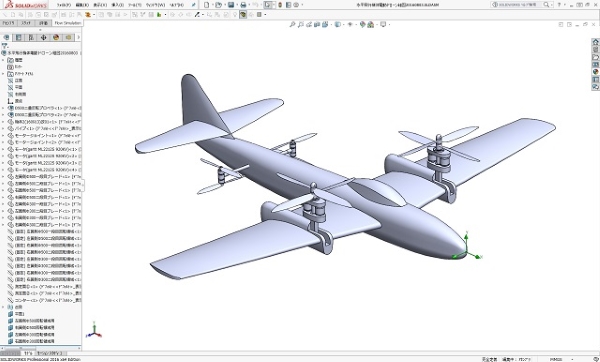This screenshot has width=600, height=362.
Task: Open Apply Scene icon in heads-up toolbar
Action: coord(370,24)
